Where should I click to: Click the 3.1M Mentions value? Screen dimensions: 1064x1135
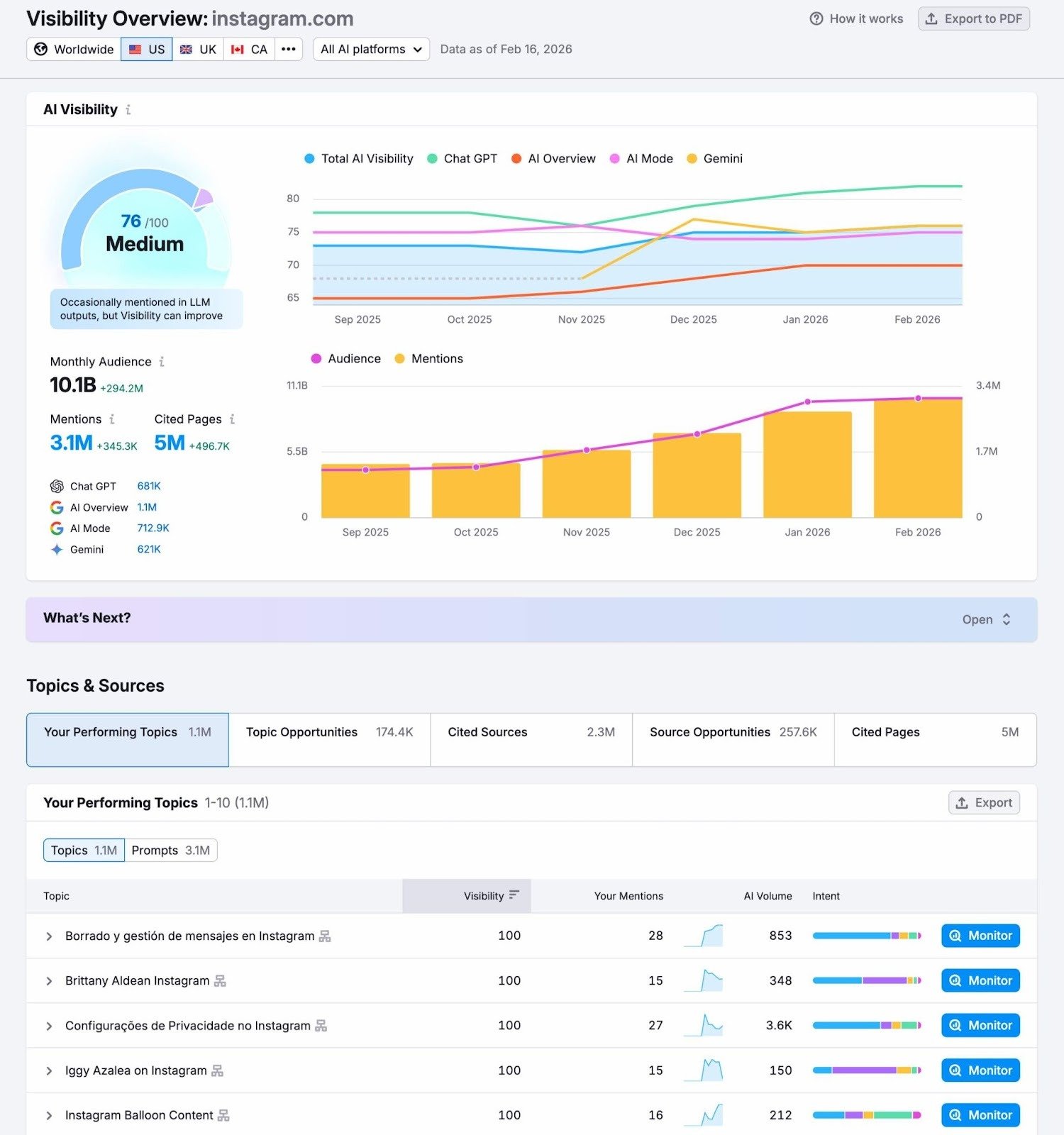click(71, 443)
